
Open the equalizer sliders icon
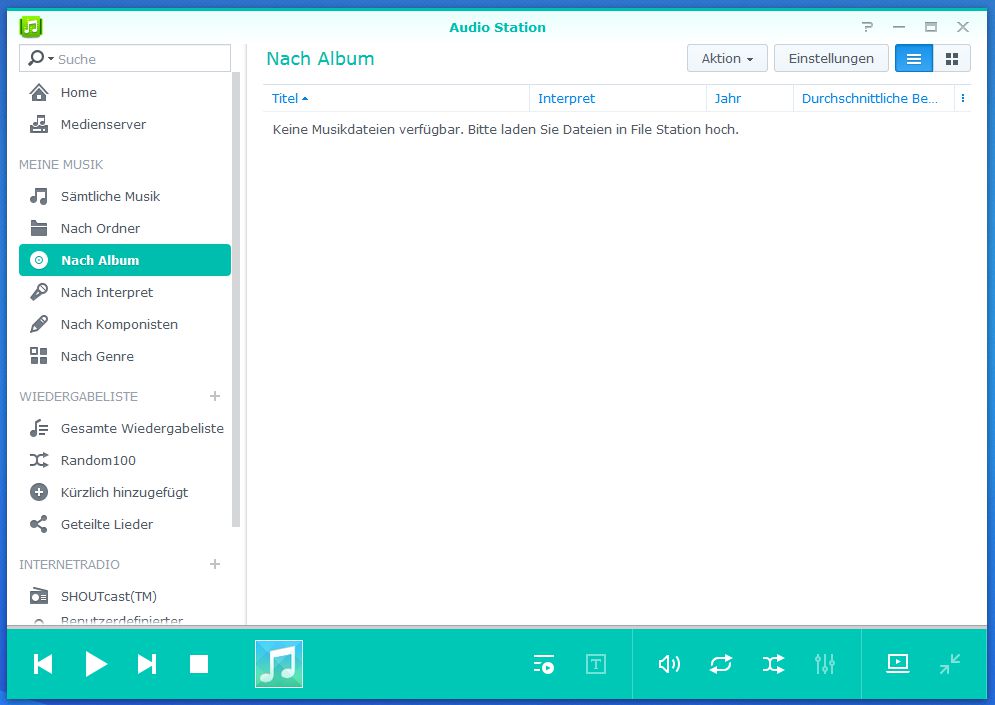point(825,664)
